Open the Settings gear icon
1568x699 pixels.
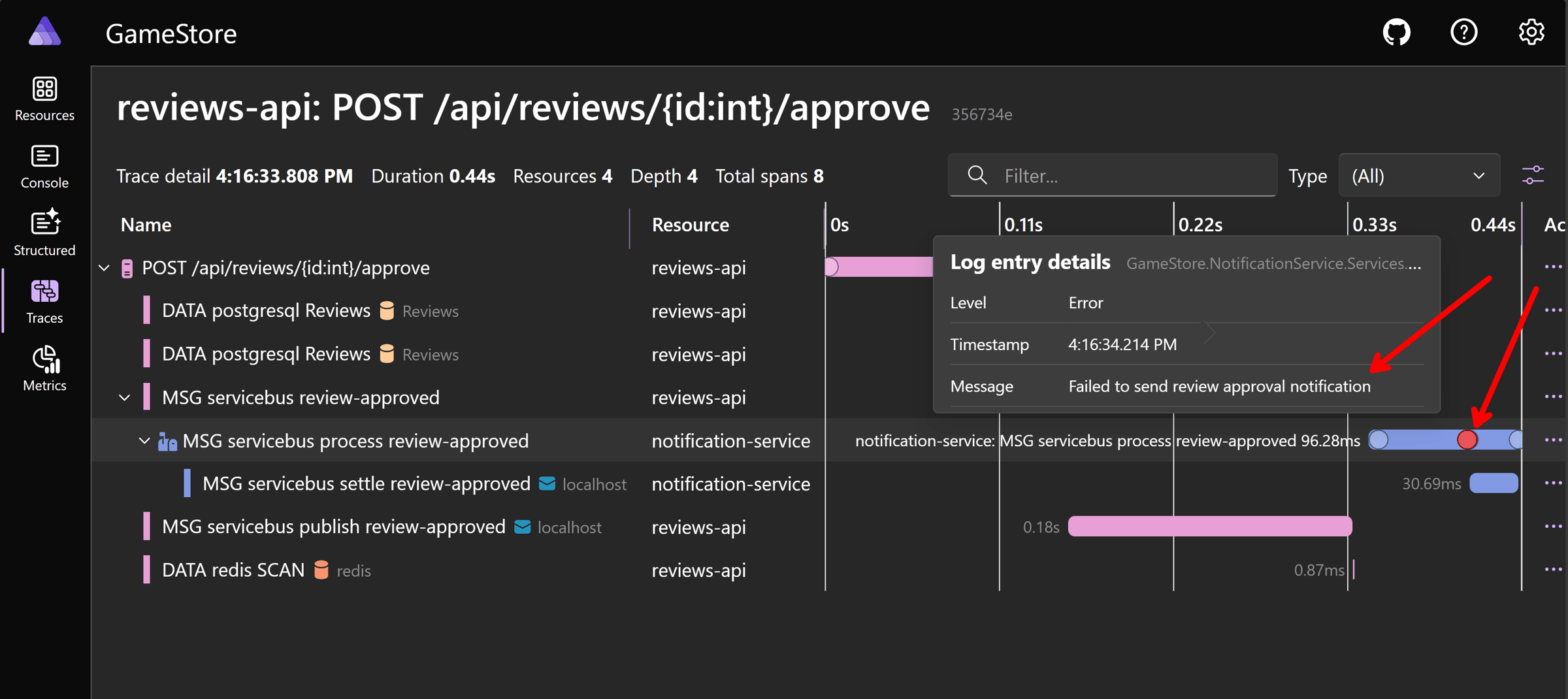pyautogui.click(x=1531, y=32)
